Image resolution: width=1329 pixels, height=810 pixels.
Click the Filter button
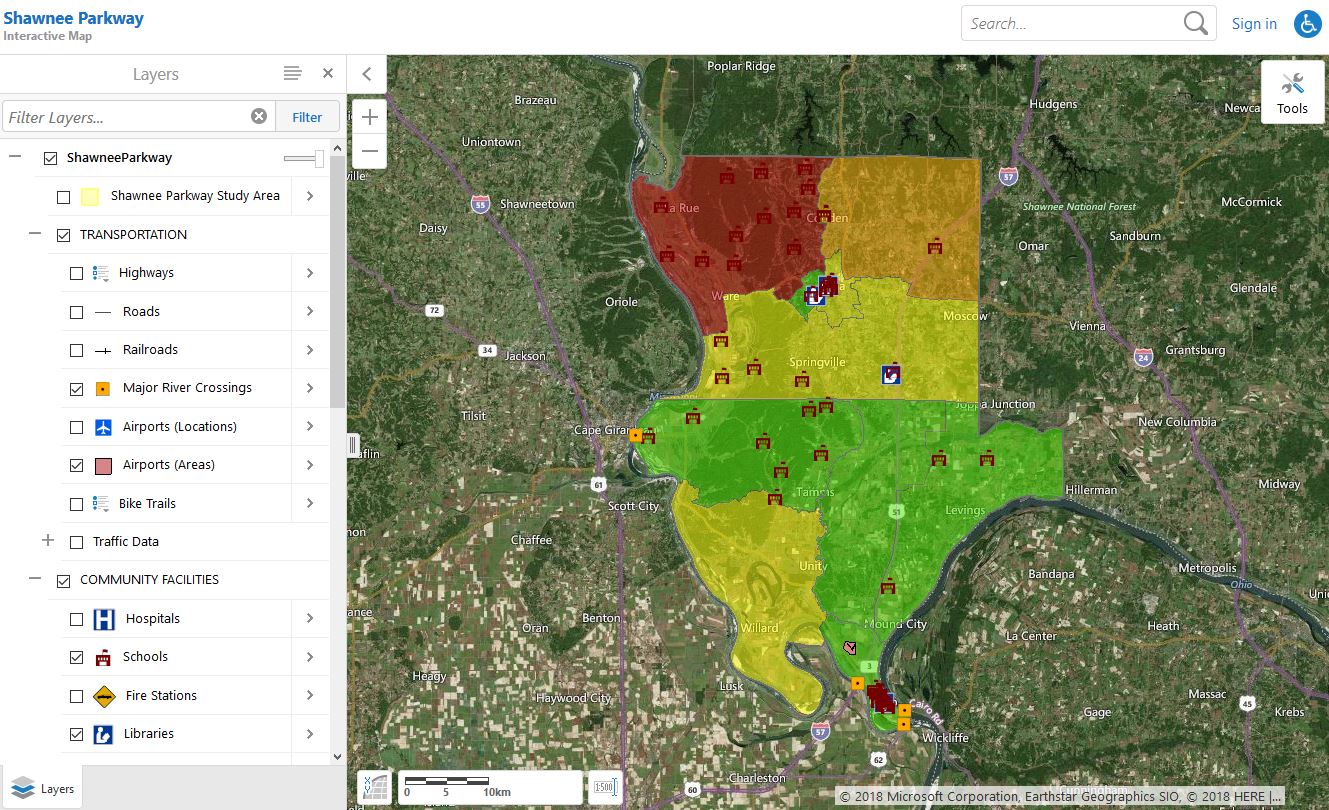point(307,117)
